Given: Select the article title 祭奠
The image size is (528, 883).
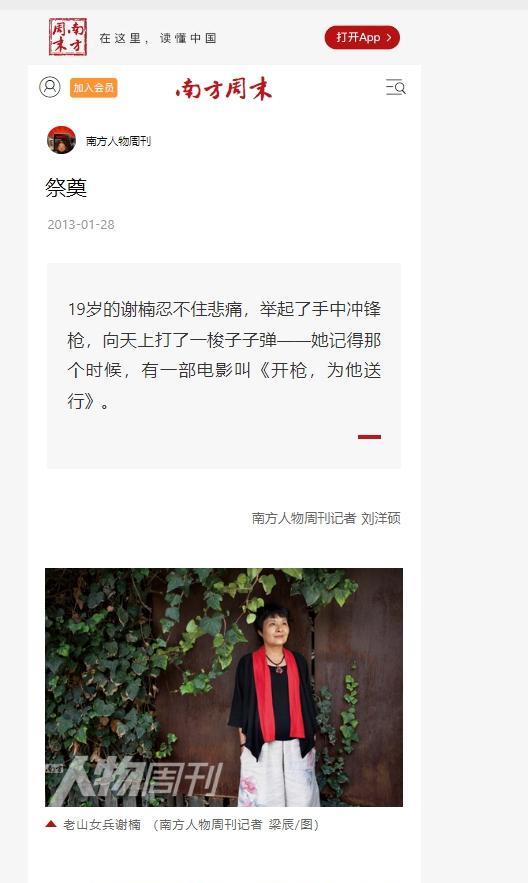Looking at the screenshot, I should click(x=66, y=188).
